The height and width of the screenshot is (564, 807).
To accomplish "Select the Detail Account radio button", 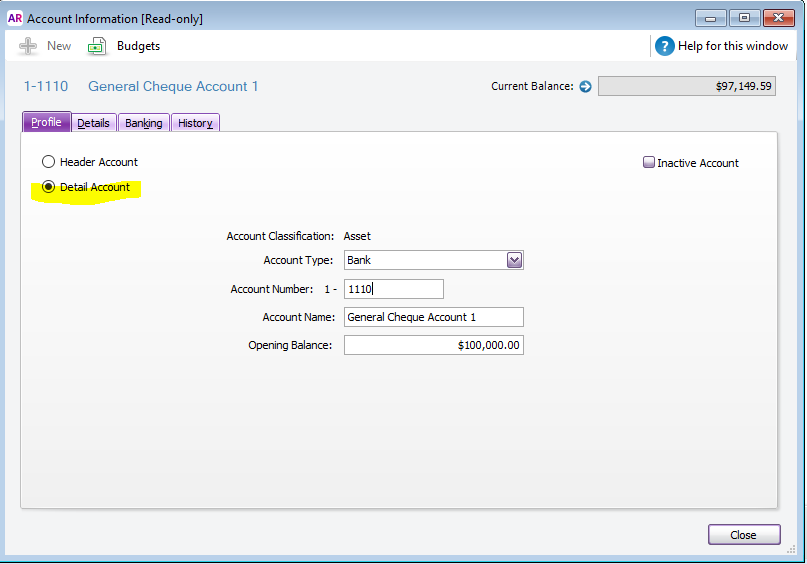I will click(x=48, y=187).
